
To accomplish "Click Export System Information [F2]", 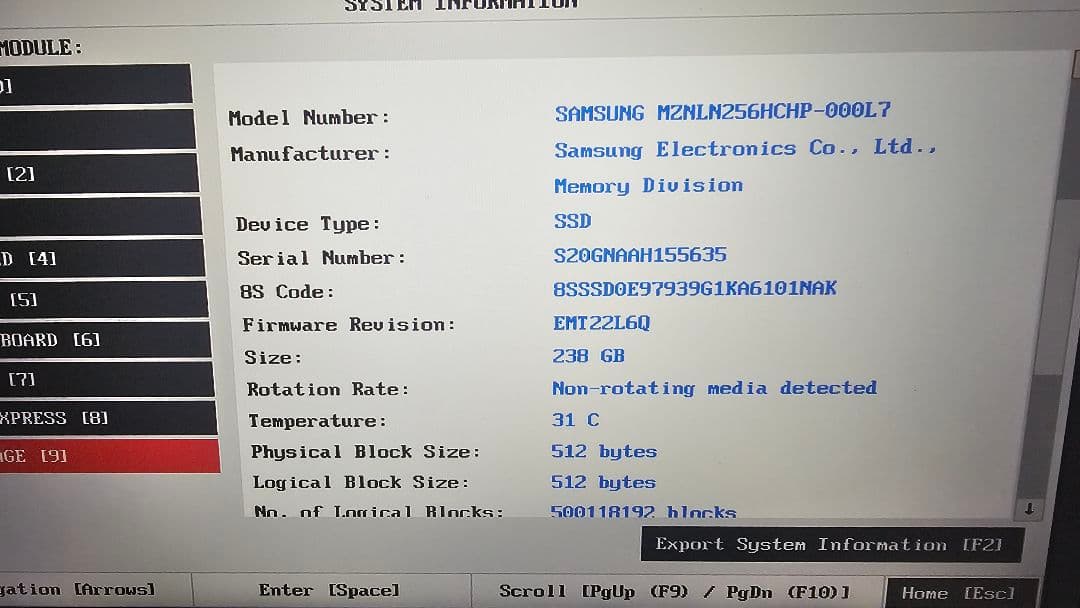I will click(x=833, y=544).
